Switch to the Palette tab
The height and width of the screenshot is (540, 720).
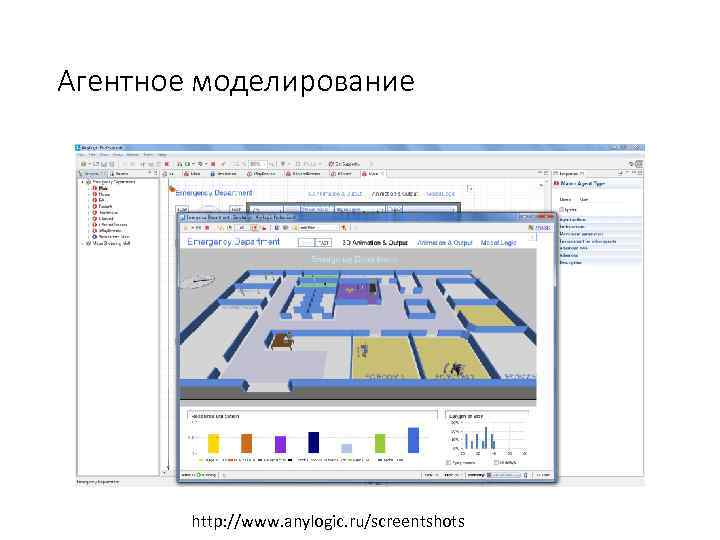(122, 174)
